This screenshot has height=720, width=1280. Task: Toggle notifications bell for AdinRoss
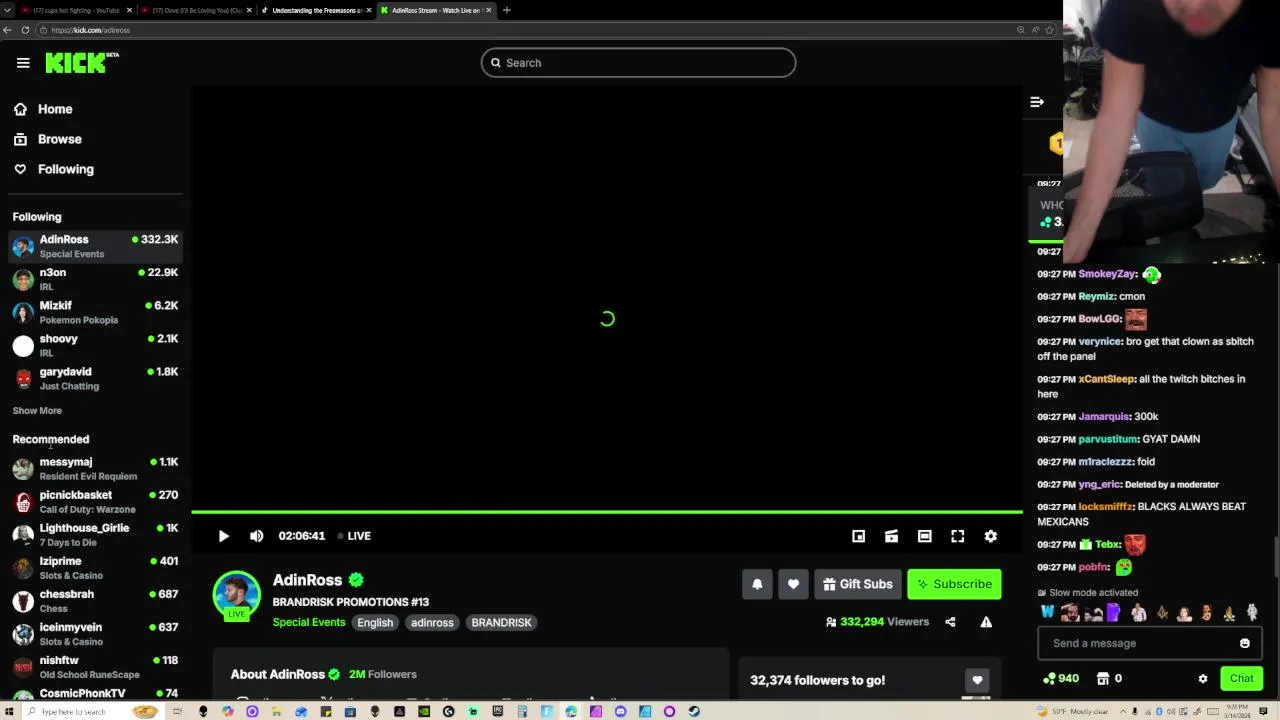[757, 584]
